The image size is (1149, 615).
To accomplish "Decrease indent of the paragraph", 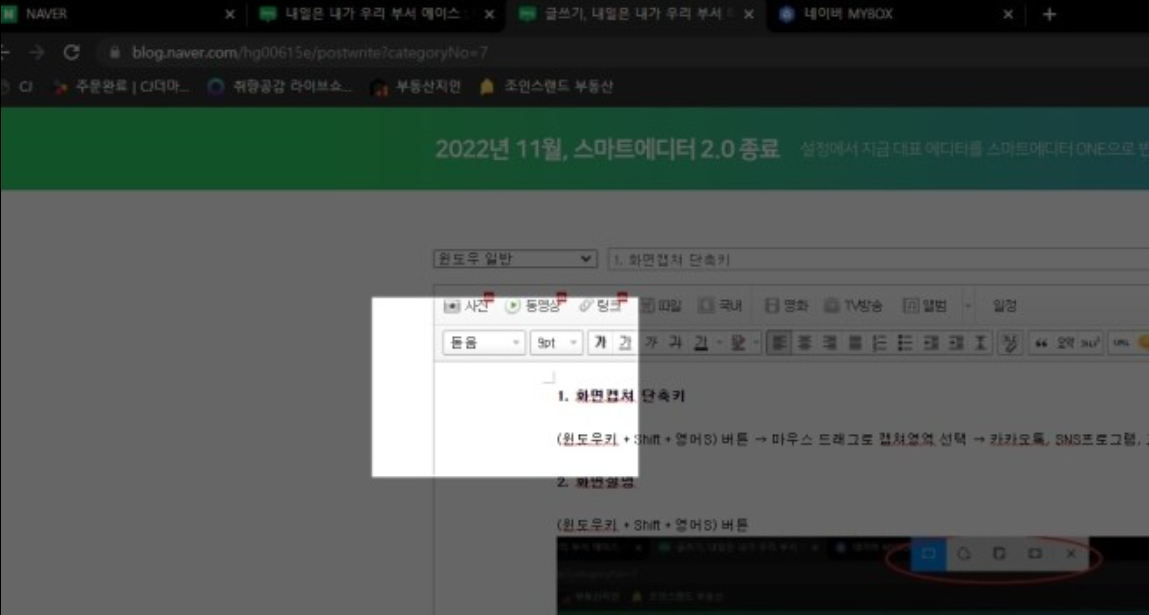I will [x=932, y=342].
